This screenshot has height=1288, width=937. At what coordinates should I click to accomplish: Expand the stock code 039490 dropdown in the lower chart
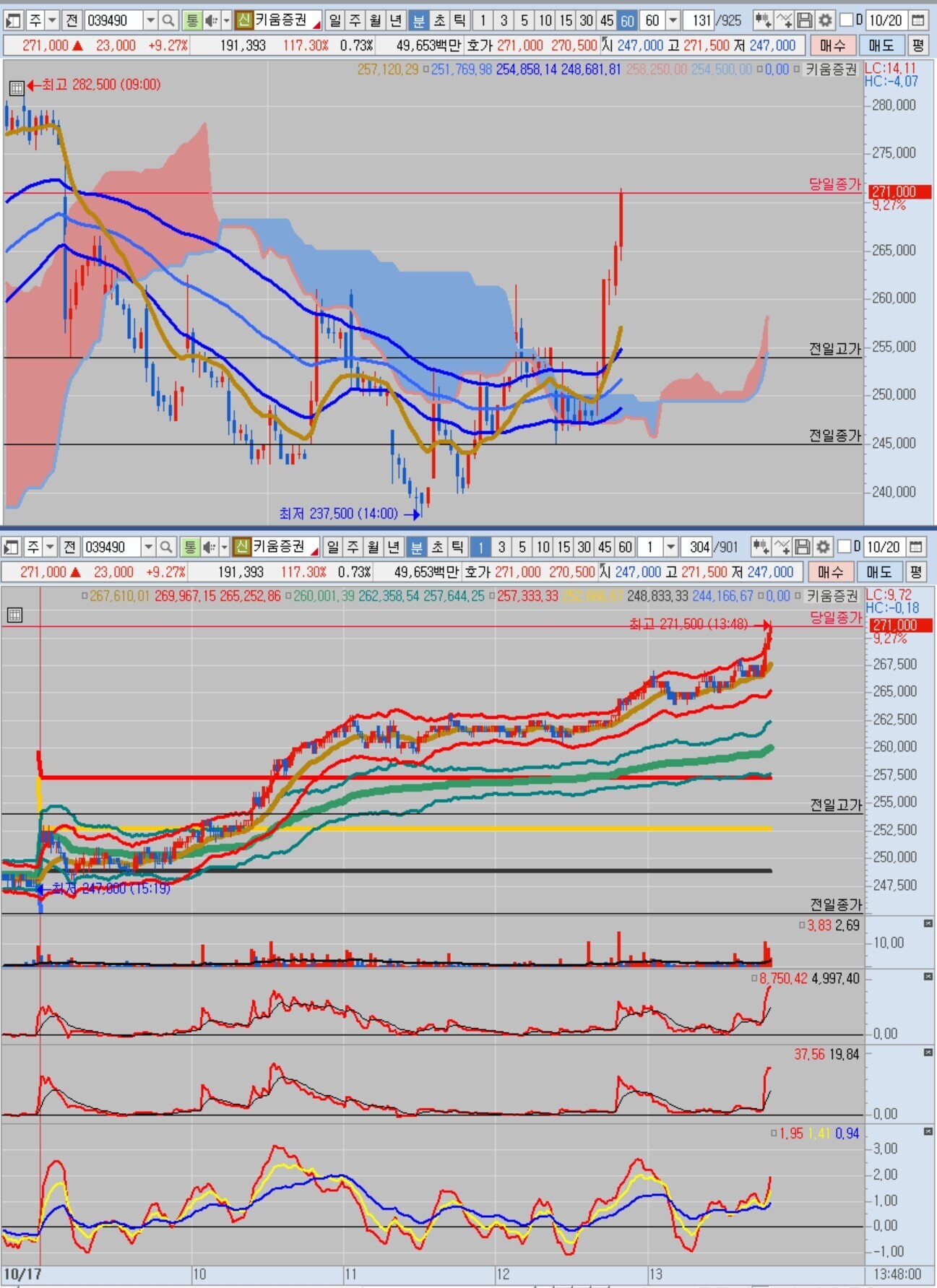pos(148,547)
